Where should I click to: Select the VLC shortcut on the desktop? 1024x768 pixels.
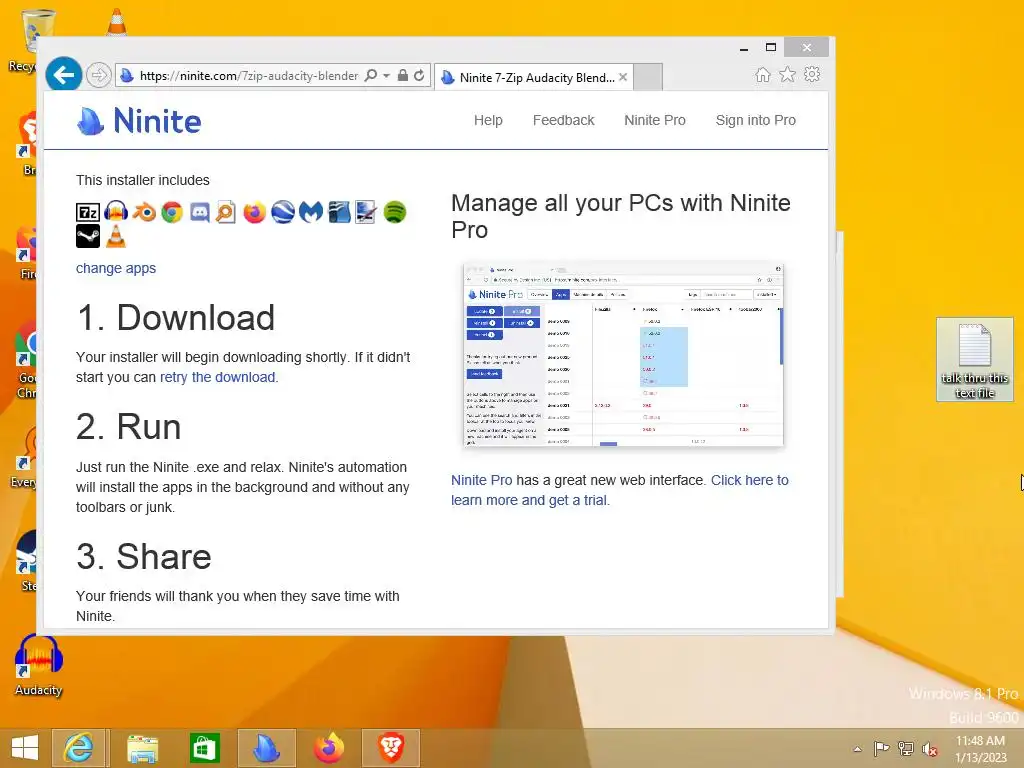[116, 22]
